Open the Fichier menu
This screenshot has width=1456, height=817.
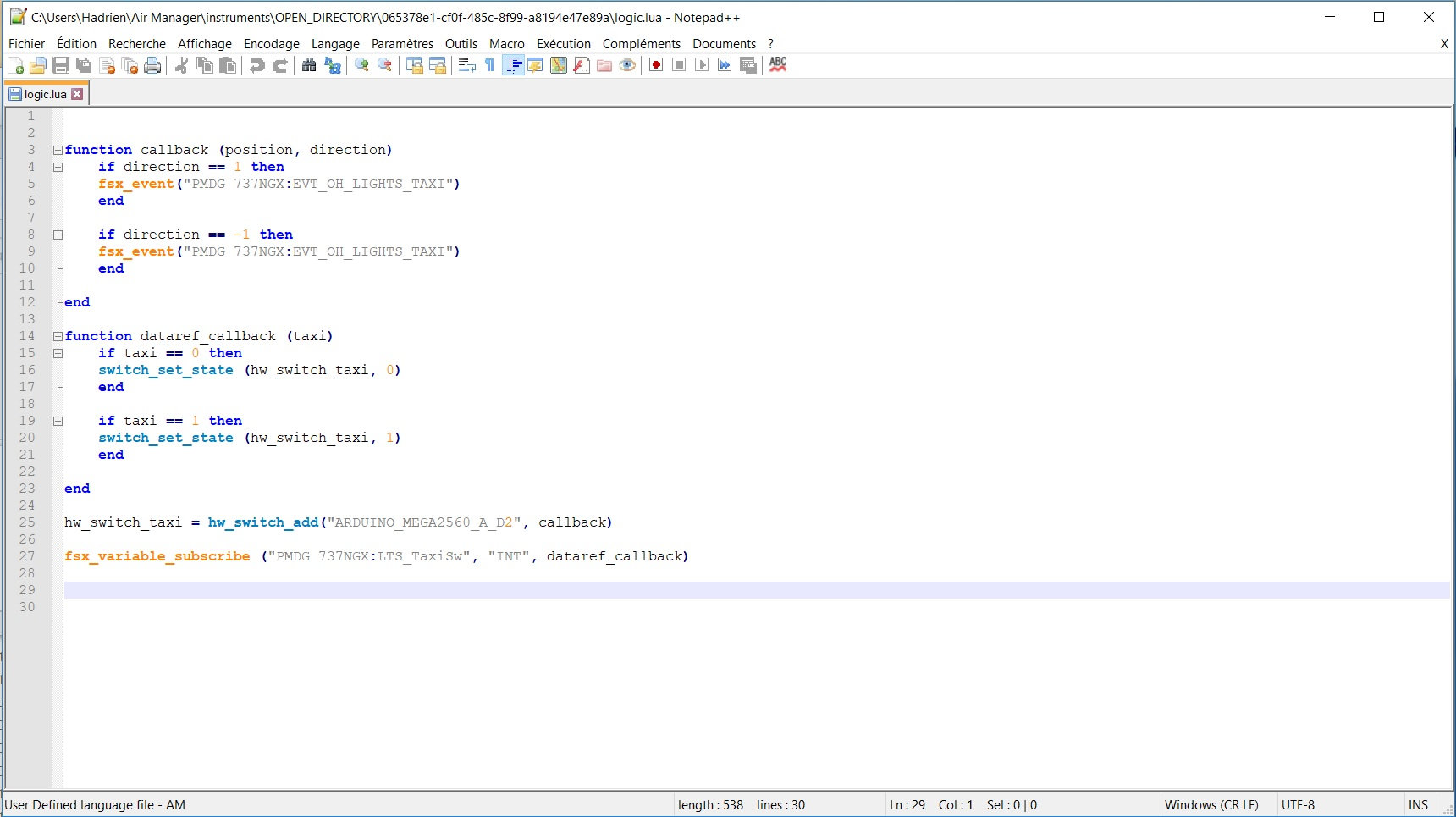(26, 44)
